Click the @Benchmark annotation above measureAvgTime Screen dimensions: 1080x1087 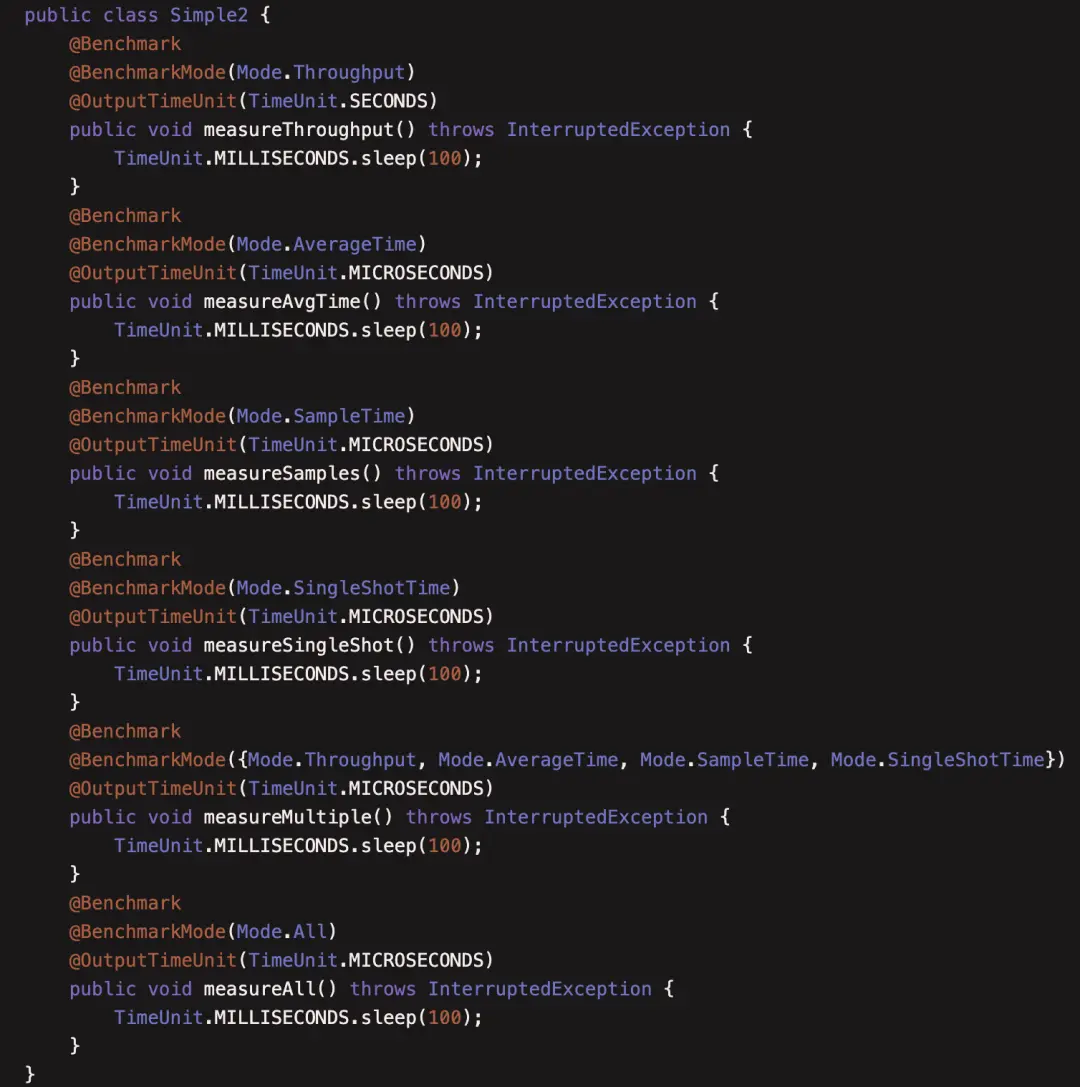click(x=125, y=216)
